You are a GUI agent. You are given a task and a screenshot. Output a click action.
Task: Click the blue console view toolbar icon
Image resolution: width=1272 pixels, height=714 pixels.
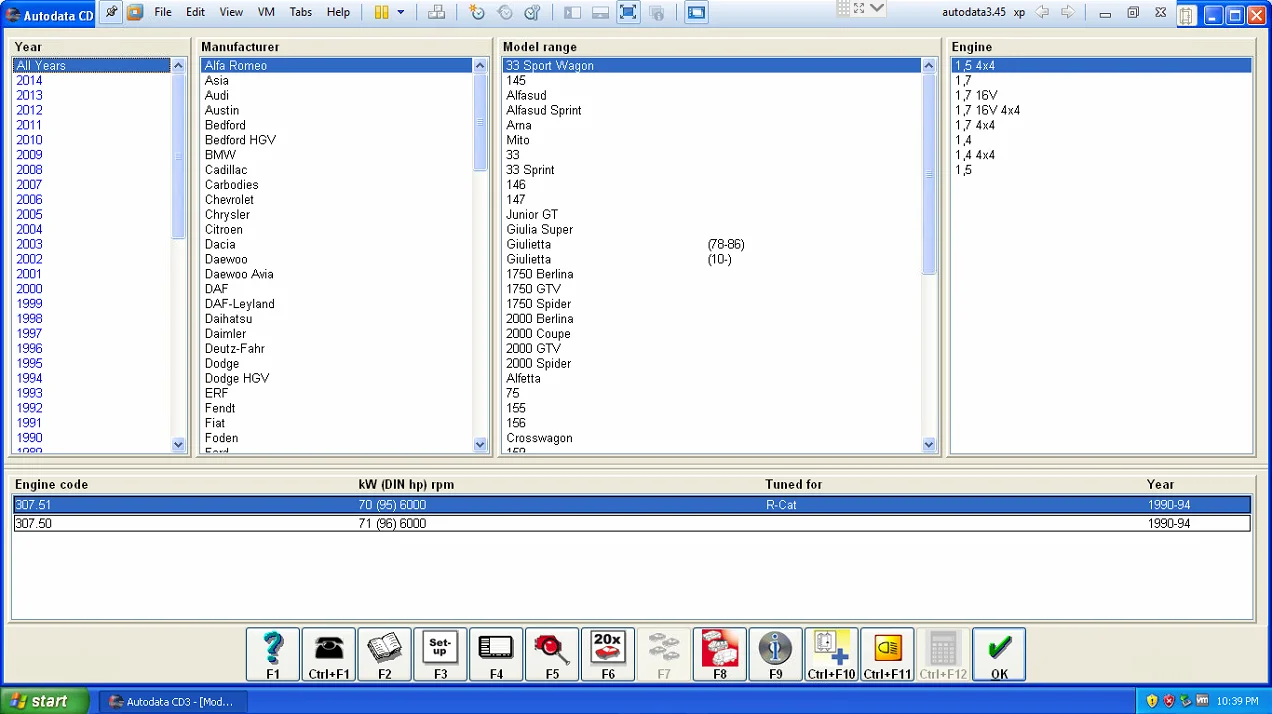pyautogui.click(x=697, y=12)
